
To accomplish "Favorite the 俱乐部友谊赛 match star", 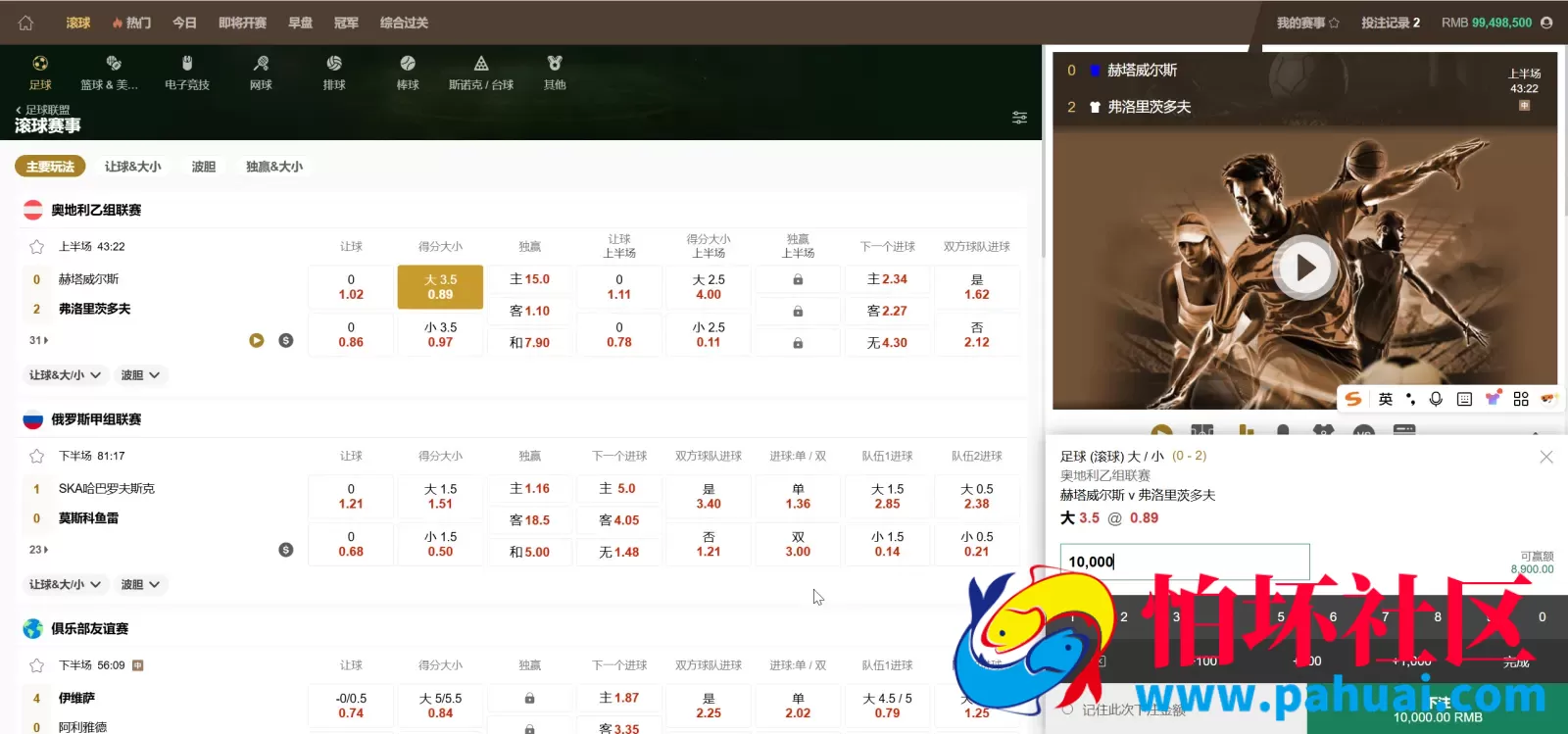I will coord(36,665).
